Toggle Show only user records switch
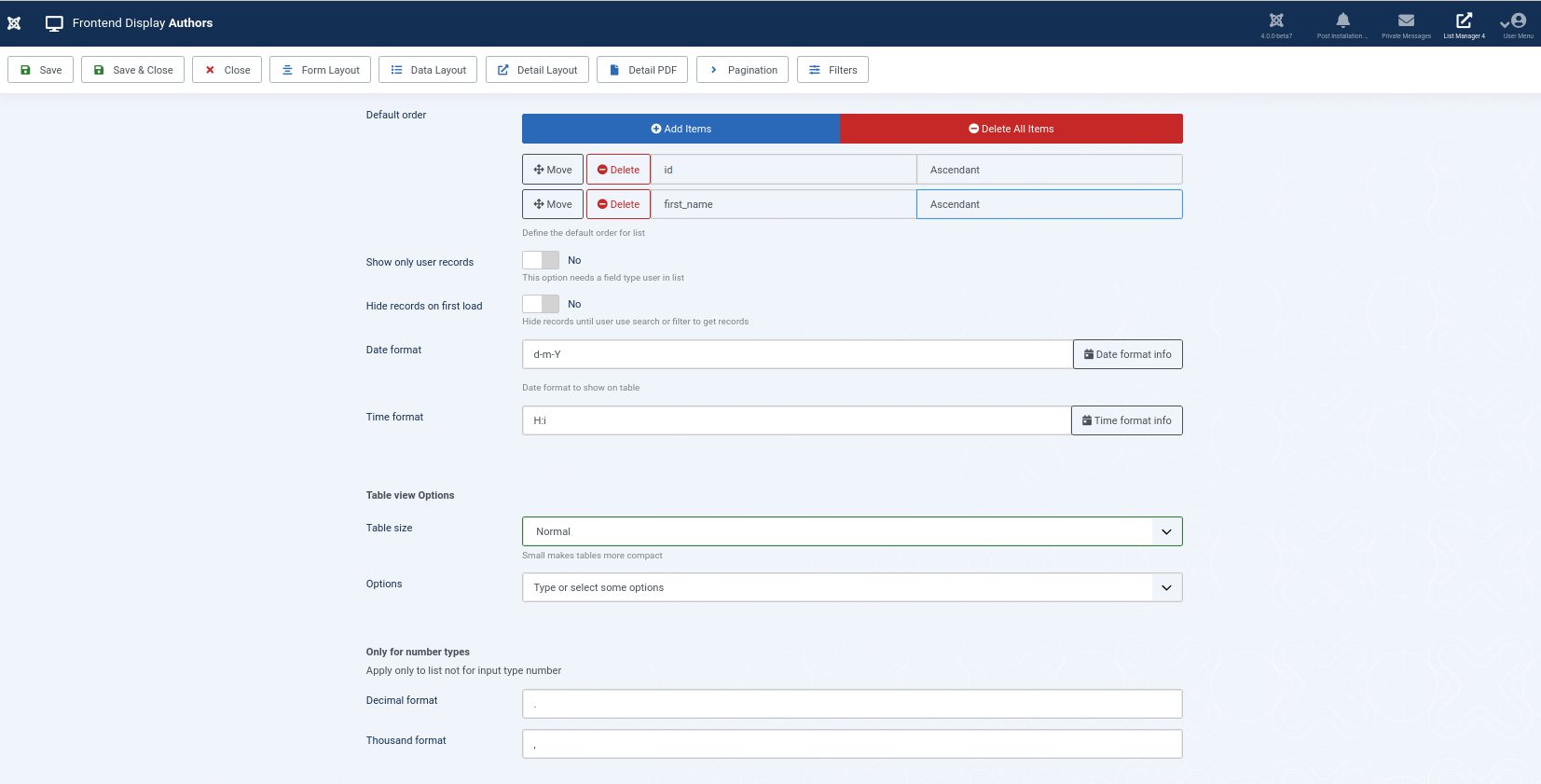Viewport: 1541px width, 784px height. pos(541,260)
